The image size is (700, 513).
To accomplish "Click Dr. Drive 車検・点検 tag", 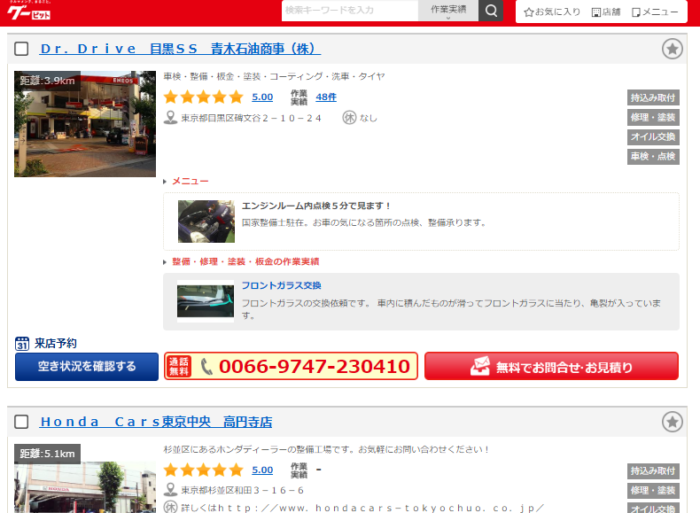I will pyautogui.click(x=653, y=157).
